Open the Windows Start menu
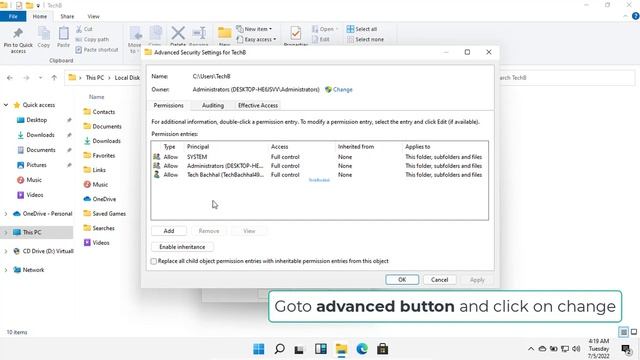The image size is (640, 360). [x=259, y=349]
